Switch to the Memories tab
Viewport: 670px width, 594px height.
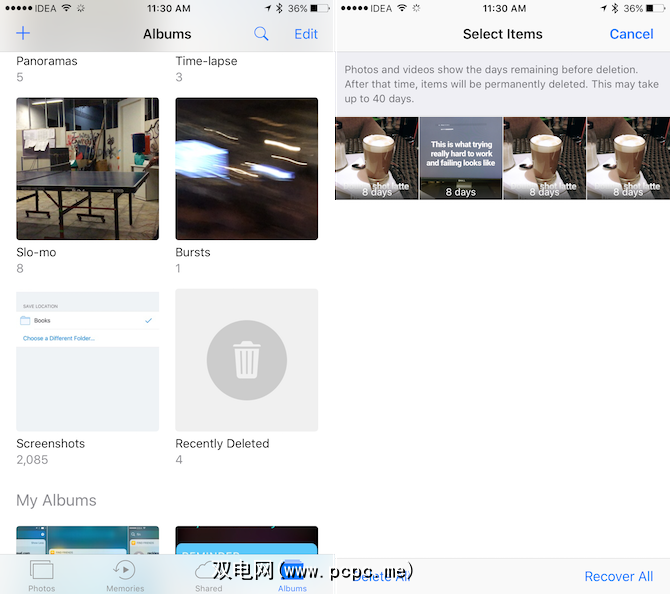tap(125, 576)
